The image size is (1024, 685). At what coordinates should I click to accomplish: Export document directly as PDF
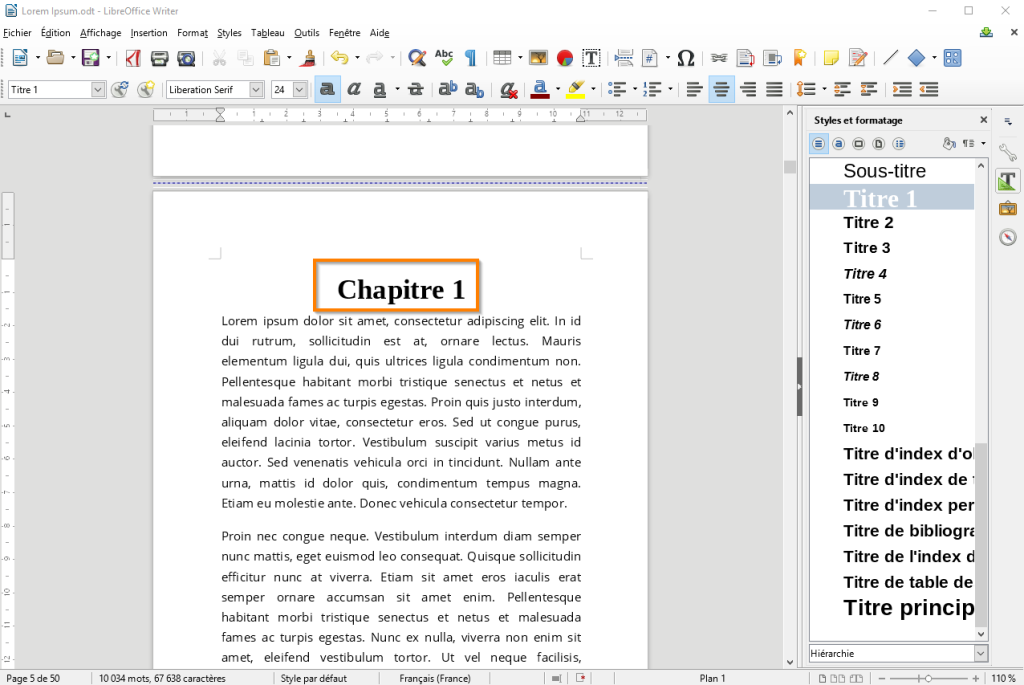pyautogui.click(x=133, y=58)
